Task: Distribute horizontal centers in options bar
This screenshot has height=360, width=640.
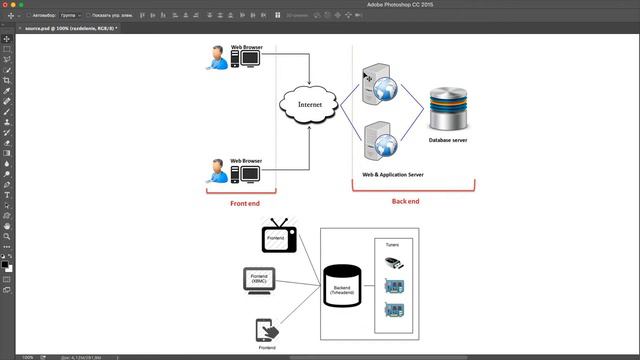Action: pyautogui.click(x=253, y=15)
